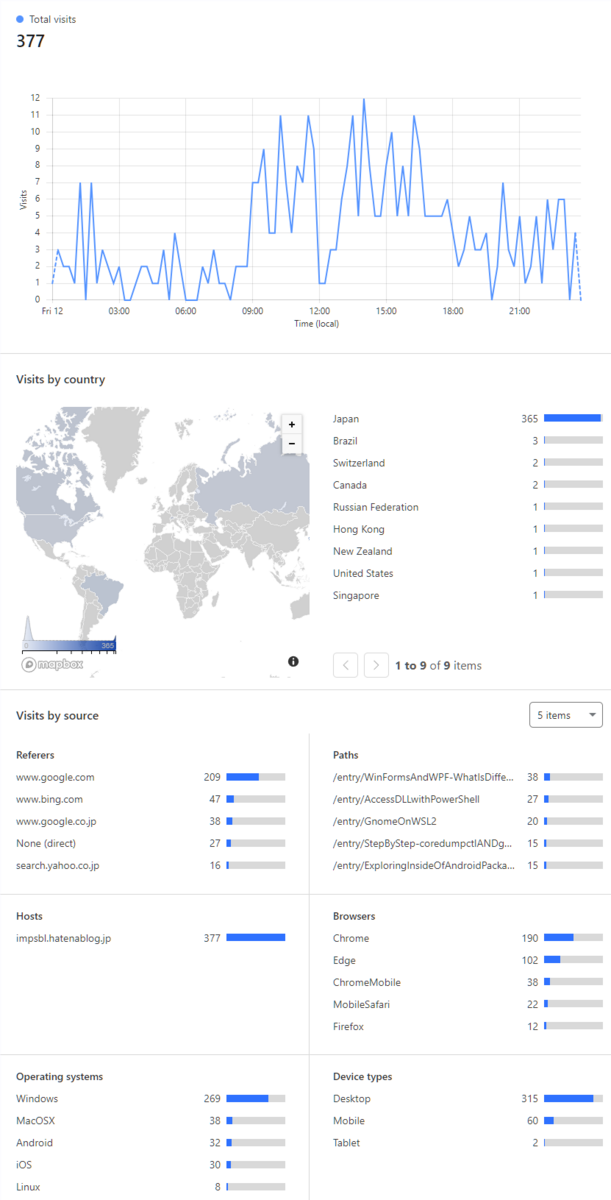This screenshot has width=611, height=1200.
Task: Click the blue Total visits legend dot
Action: point(20,19)
